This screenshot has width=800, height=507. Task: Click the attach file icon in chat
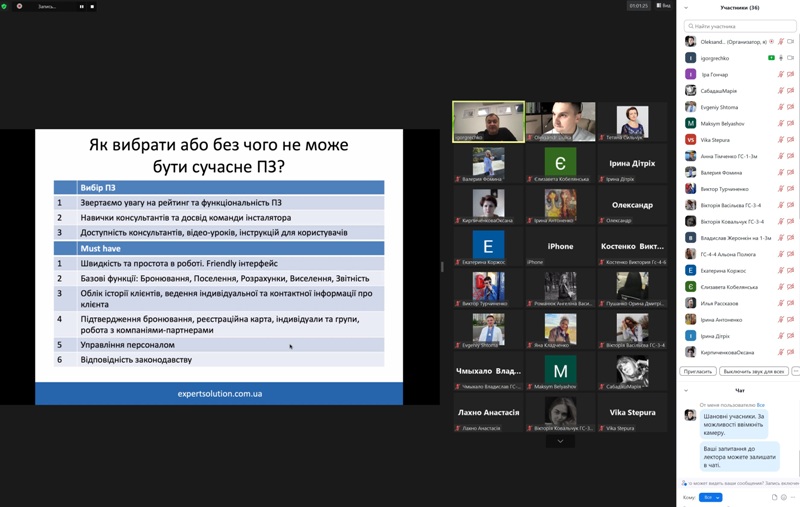click(774, 497)
